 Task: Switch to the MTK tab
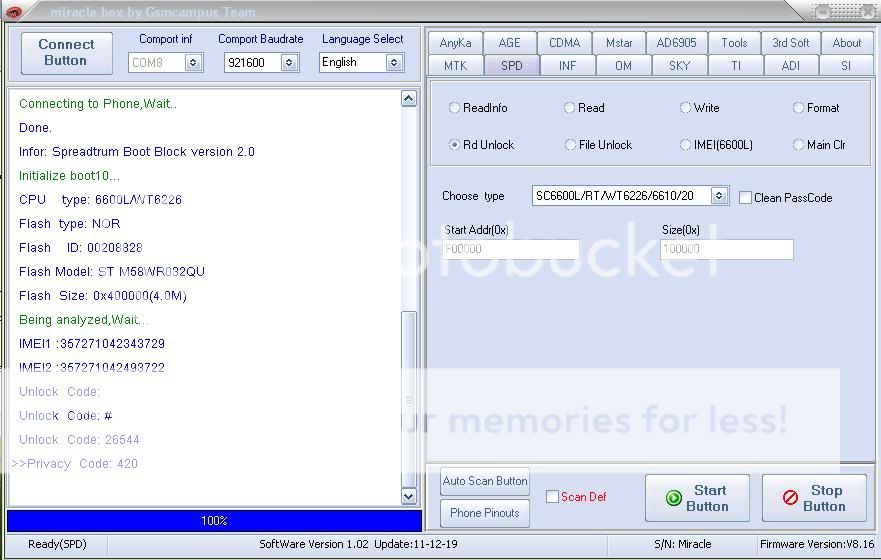pyautogui.click(x=455, y=66)
